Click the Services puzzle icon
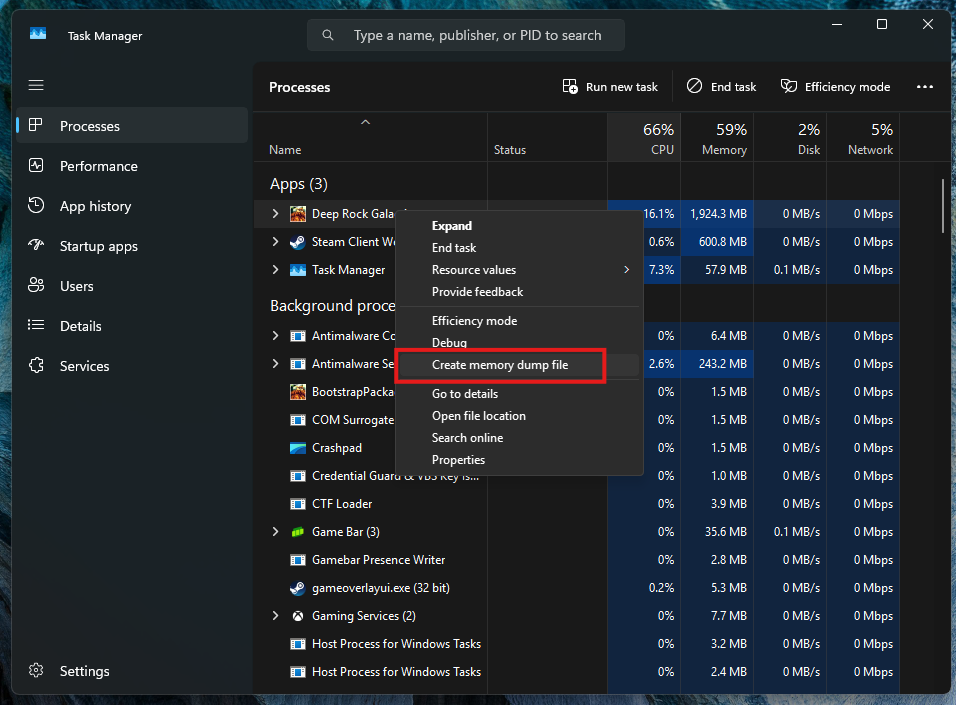The width and height of the screenshot is (956, 705). point(36,365)
